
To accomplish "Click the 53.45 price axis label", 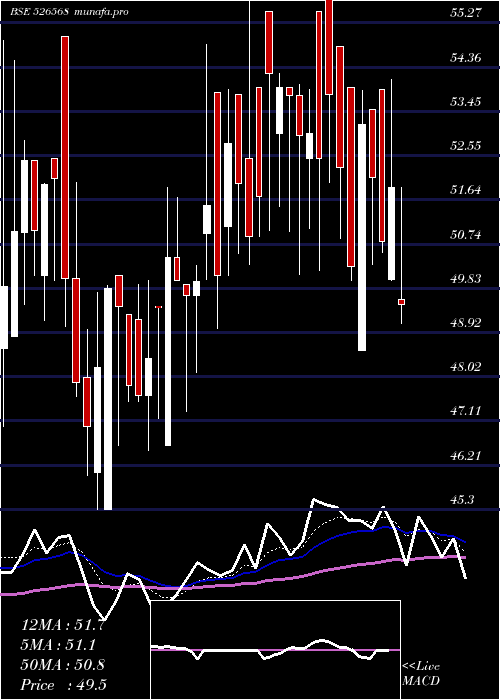I will [x=466, y=101].
